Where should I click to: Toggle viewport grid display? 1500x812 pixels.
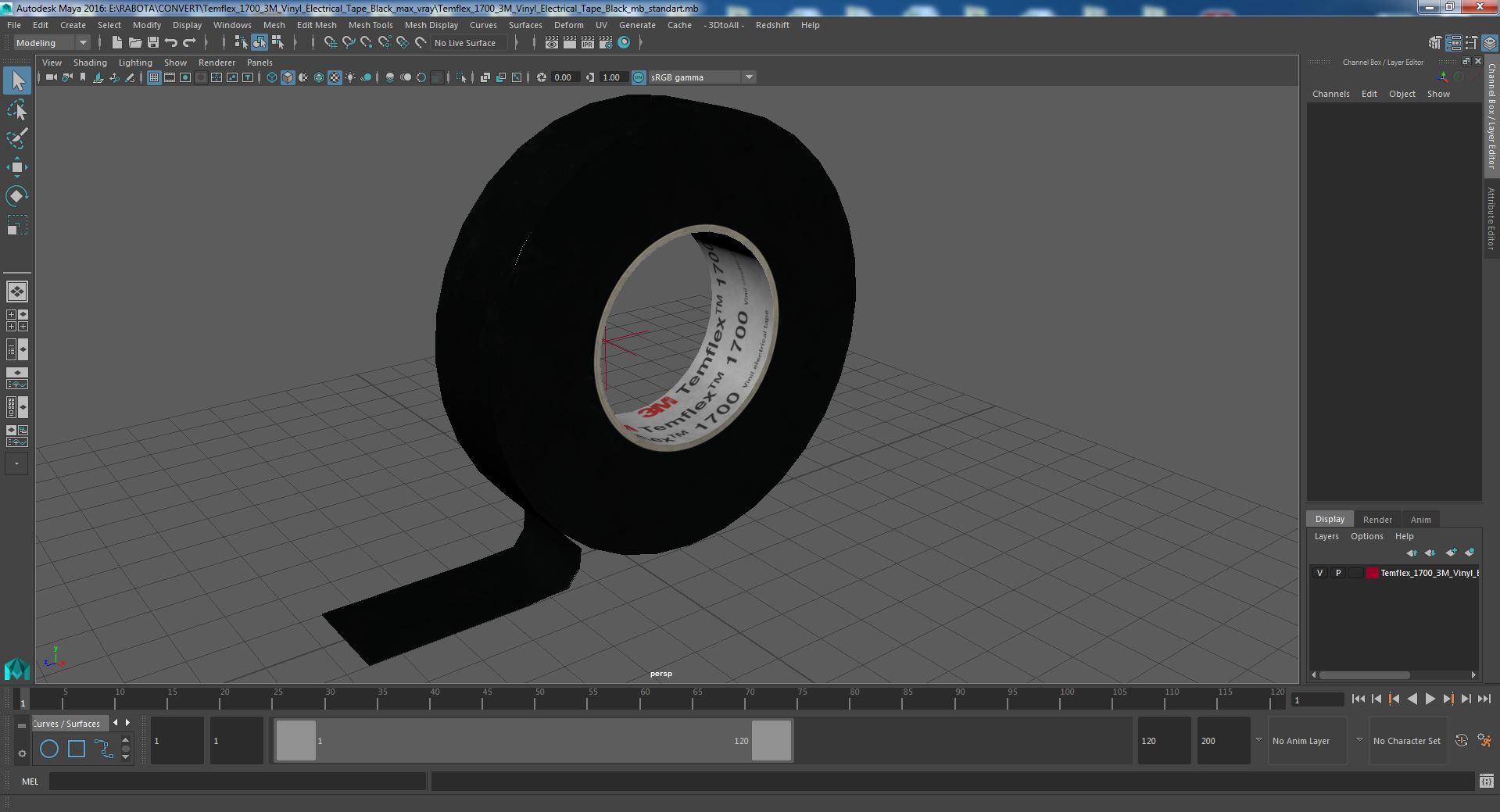[154, 77]
